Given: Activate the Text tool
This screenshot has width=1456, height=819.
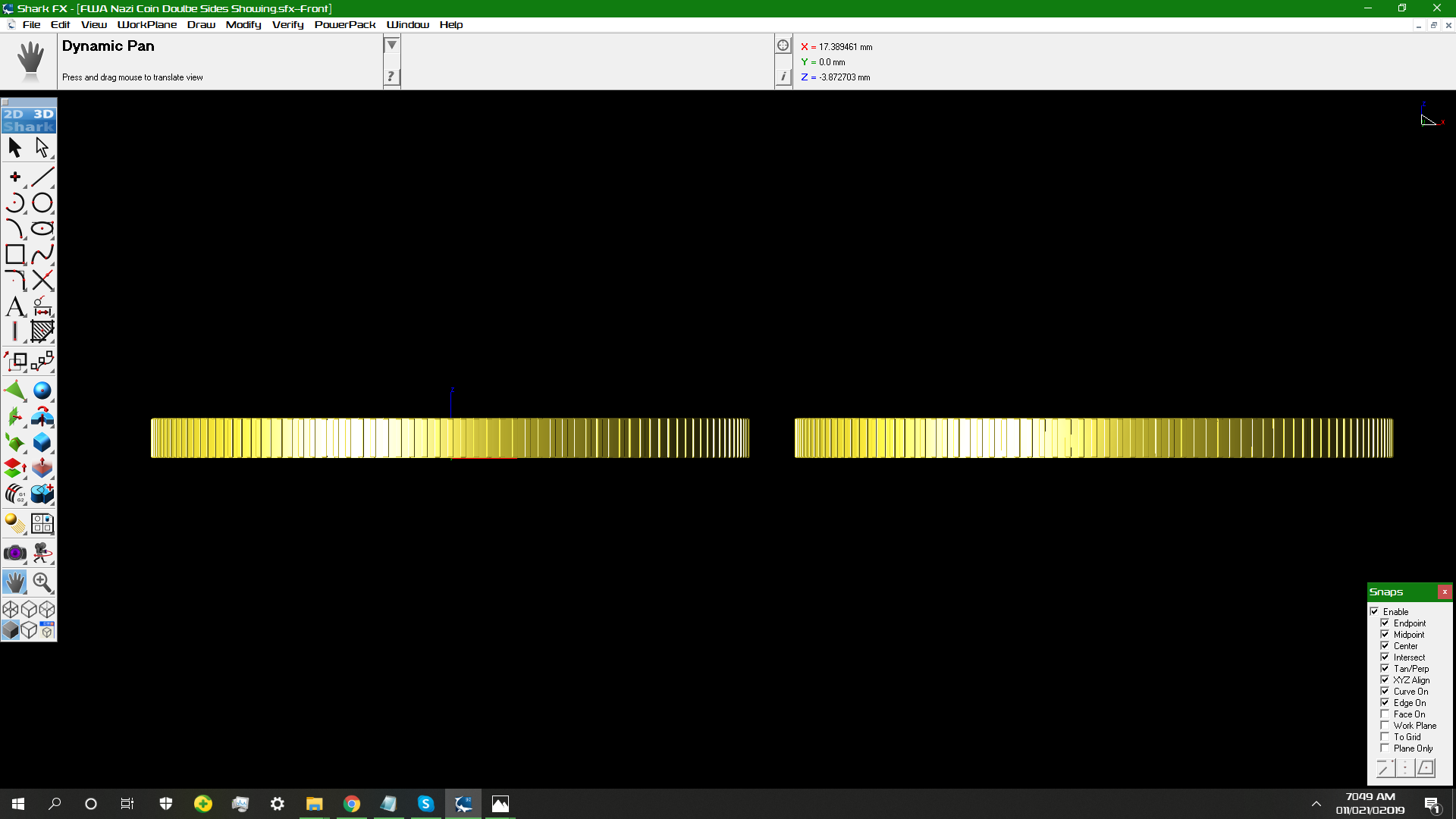Looking at the screenshot, I should (x=15, y=306).
